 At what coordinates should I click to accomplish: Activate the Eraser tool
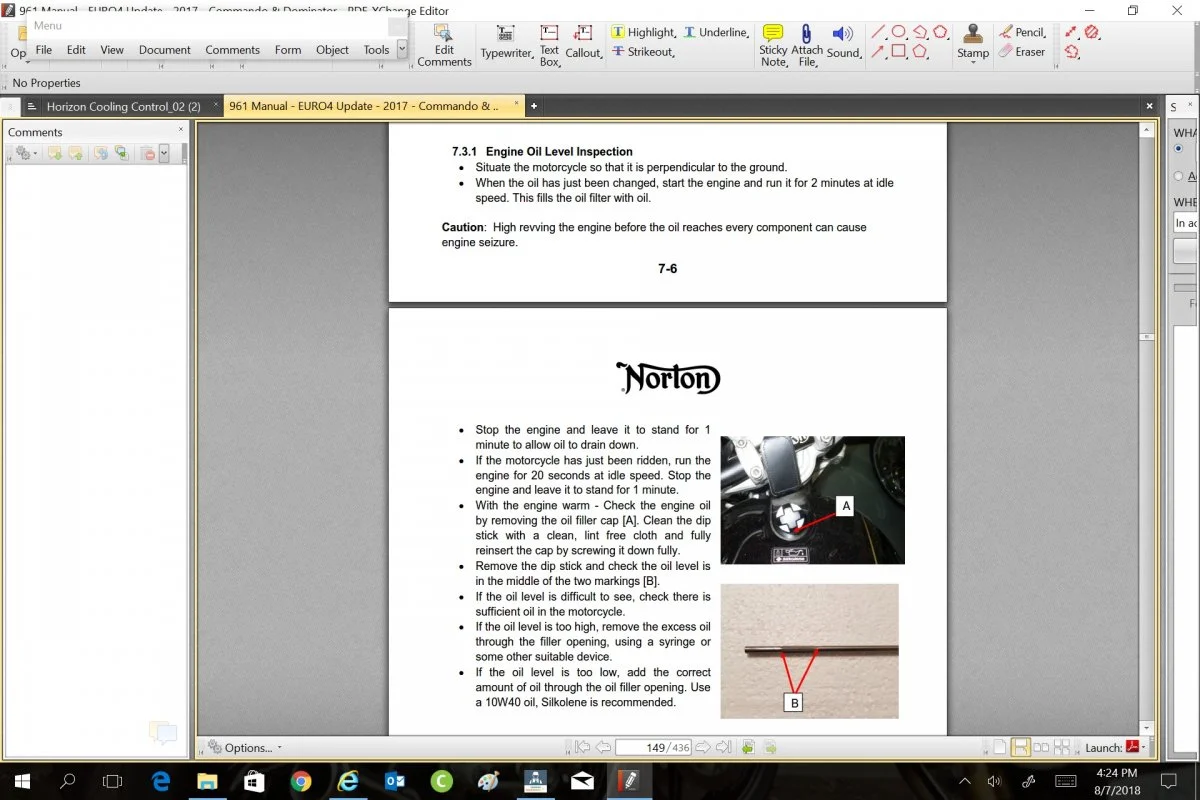point(1022,52)
